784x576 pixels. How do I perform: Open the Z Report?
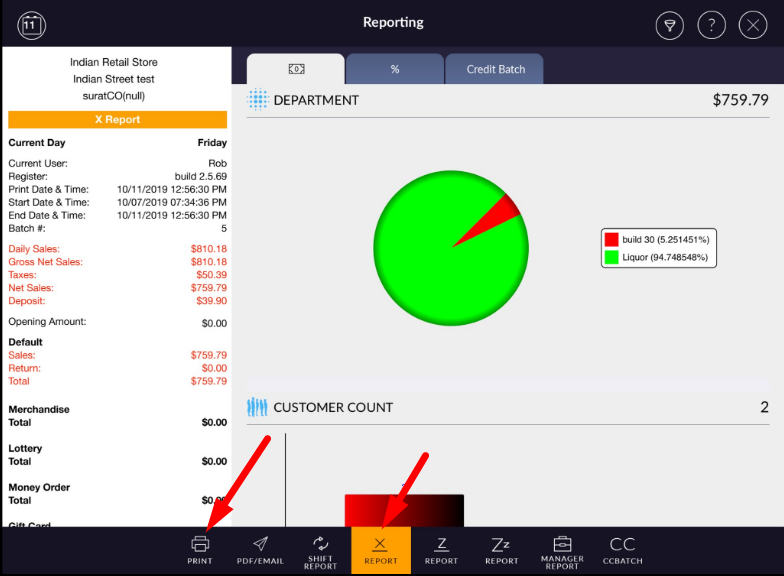click(441, 549)
